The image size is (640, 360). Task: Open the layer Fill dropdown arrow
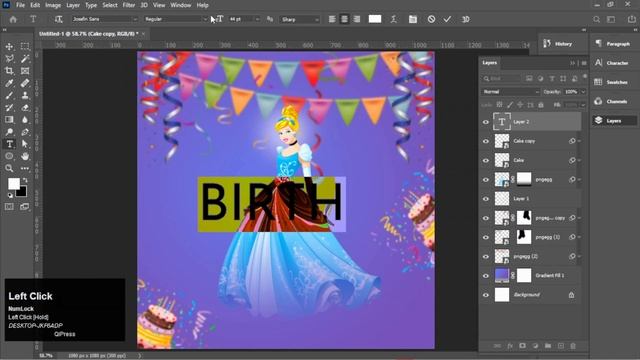583,105
